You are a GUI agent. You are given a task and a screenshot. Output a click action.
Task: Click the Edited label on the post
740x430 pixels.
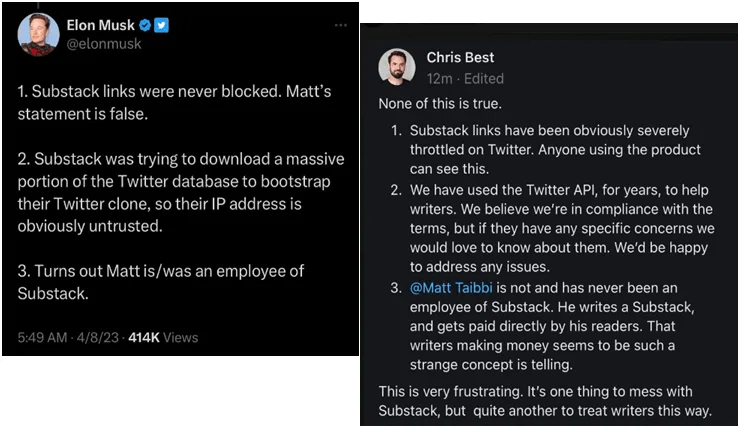[484, 78]
